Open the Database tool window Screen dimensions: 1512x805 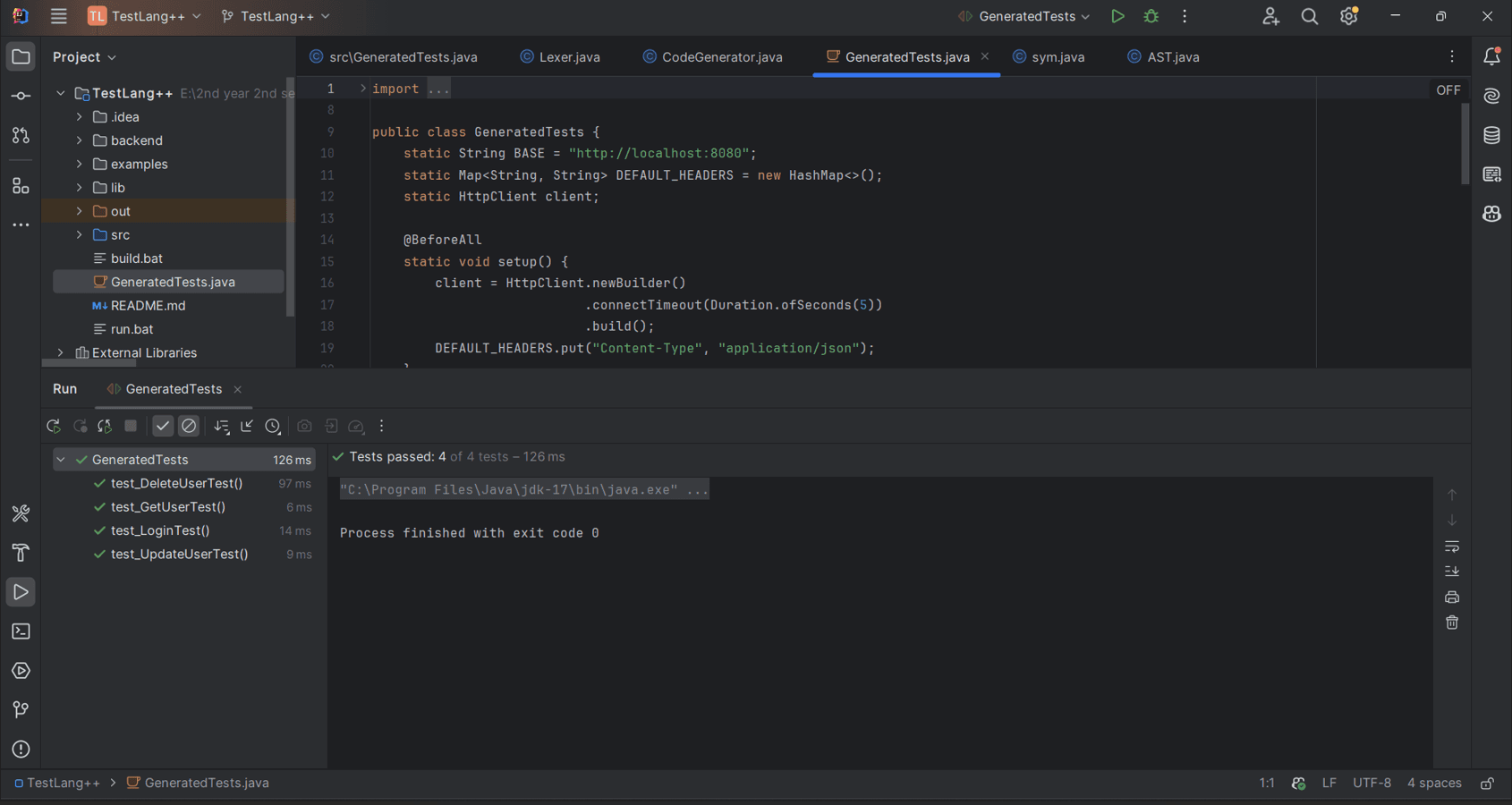click(1491, 135)
